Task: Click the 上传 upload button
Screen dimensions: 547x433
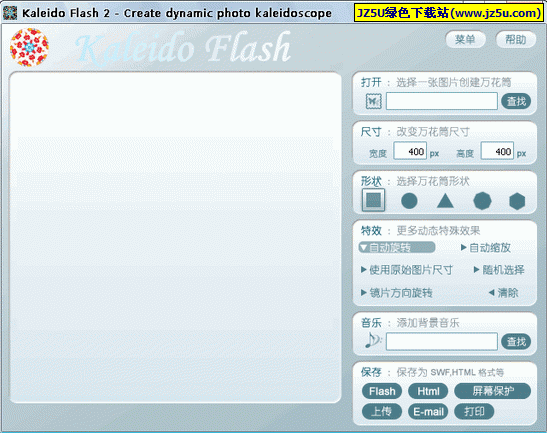Action: coord(382,411)
